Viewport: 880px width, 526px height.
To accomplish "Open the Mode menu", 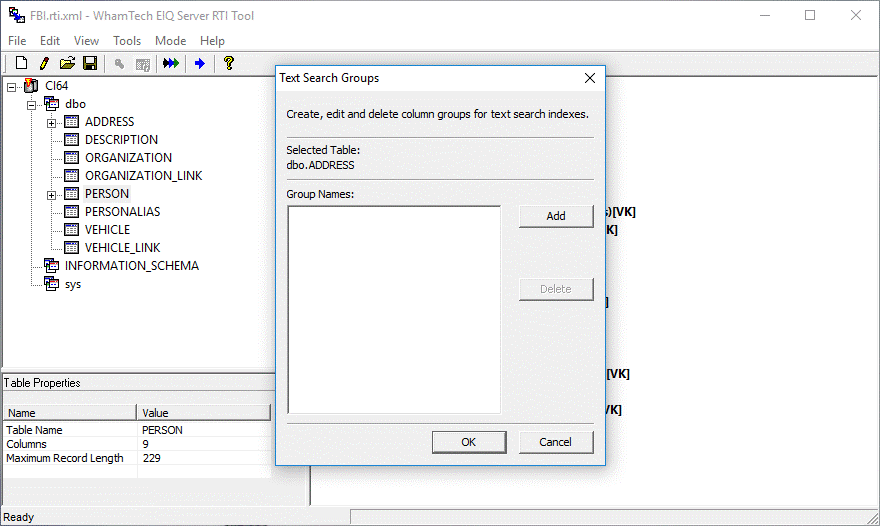I will pos(170,41).
